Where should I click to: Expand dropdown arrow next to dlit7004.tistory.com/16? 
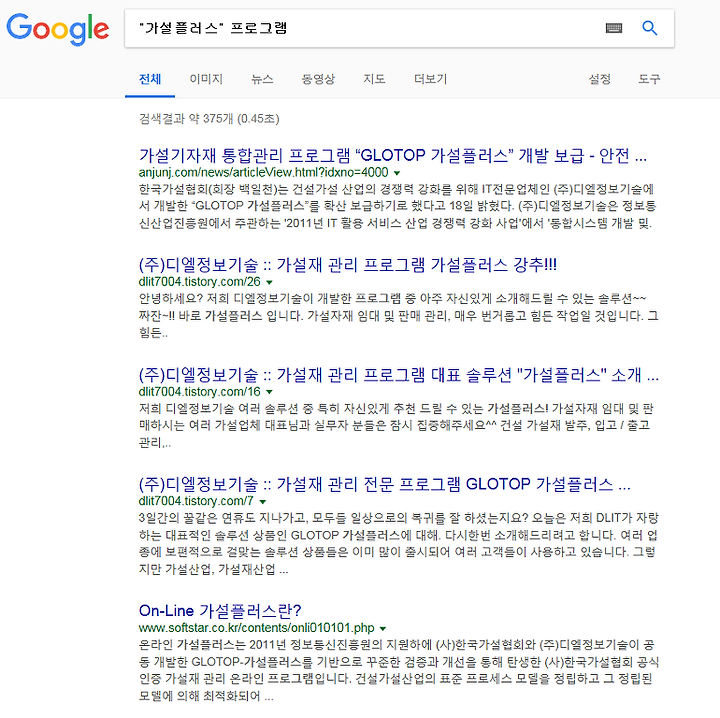coord(269,392)
